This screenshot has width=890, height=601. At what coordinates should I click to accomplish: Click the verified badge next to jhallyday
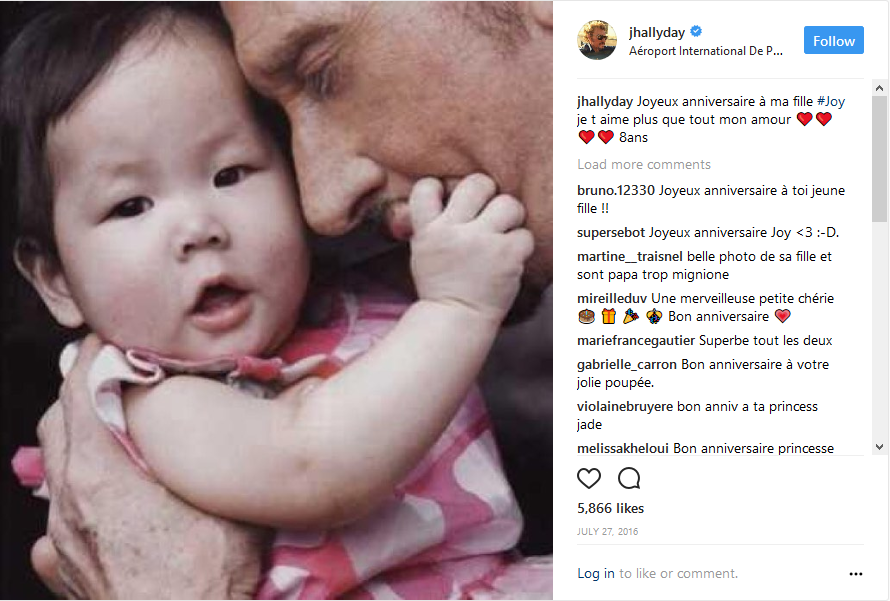coord(696,31)
